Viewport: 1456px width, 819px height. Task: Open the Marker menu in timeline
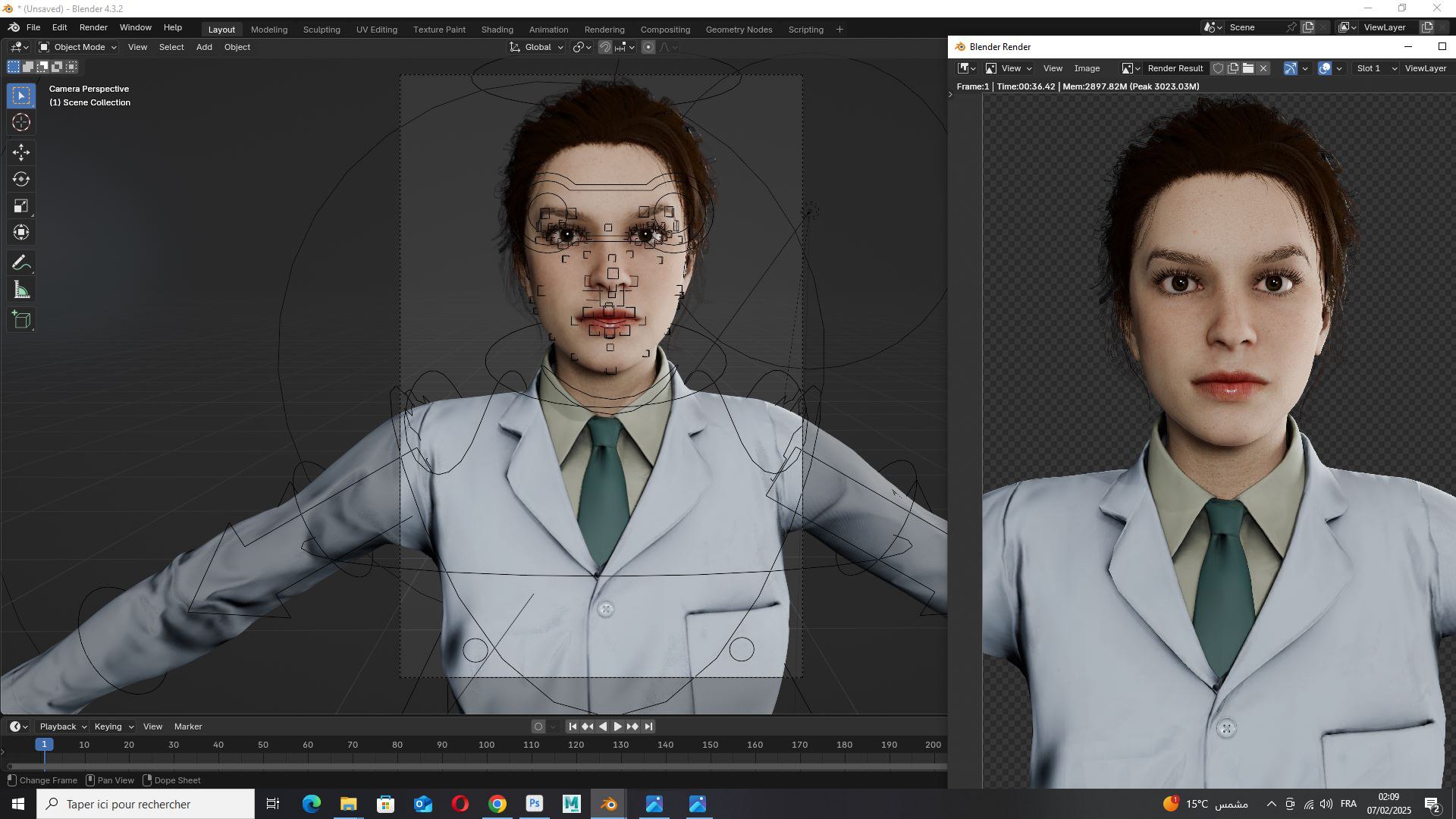[188, 726]
